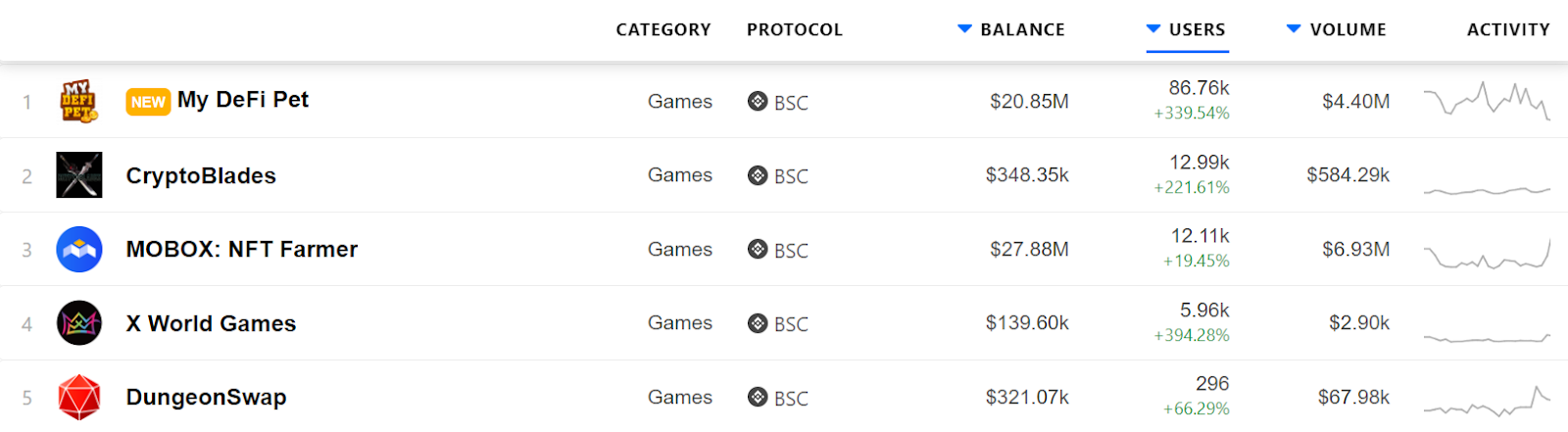Click the Category column header
This screenshot has height=432, width=1568.
663,29
